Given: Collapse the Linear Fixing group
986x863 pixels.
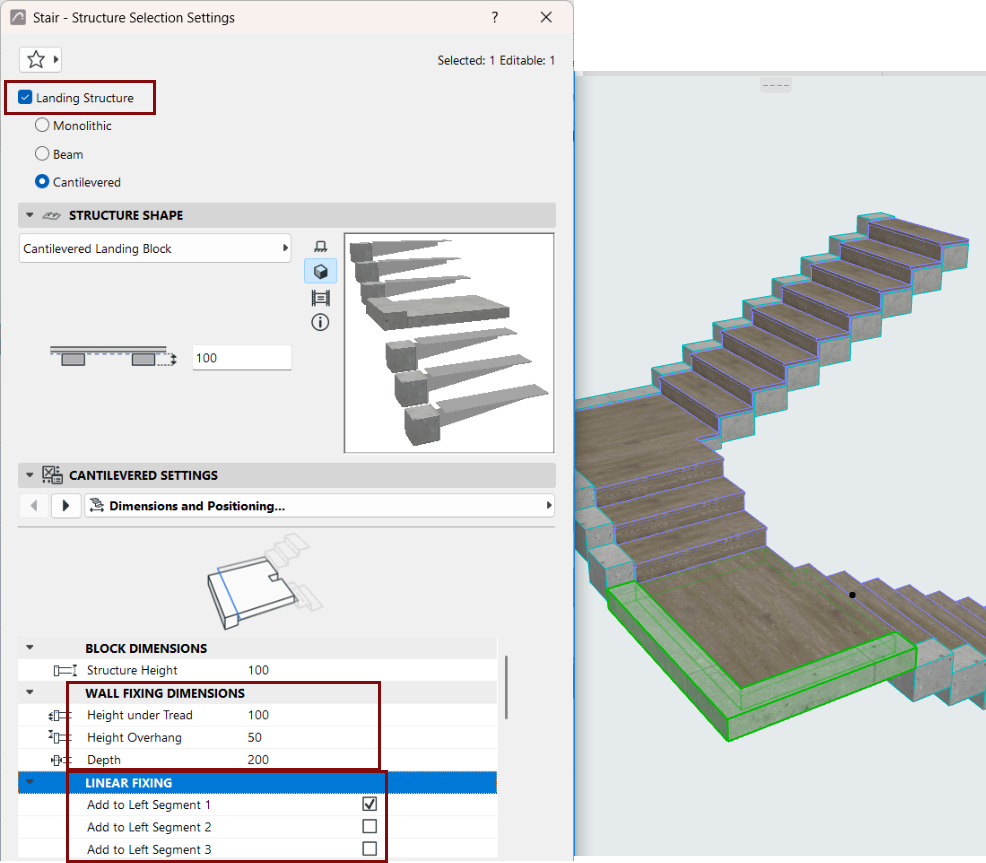Looking at the screenshot, I should [30, 782].
